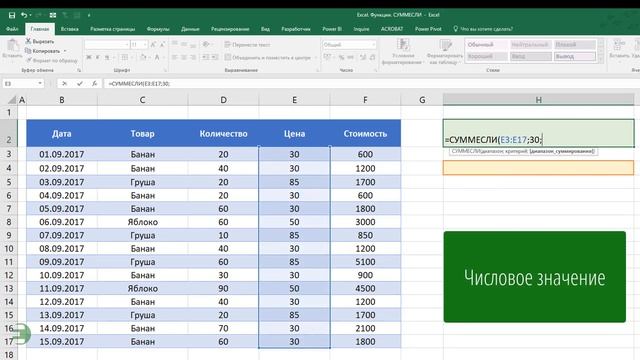The image size is (640, 360).
Task: Click the select-all corner of the sheet
Action: [x=11, y=100]
